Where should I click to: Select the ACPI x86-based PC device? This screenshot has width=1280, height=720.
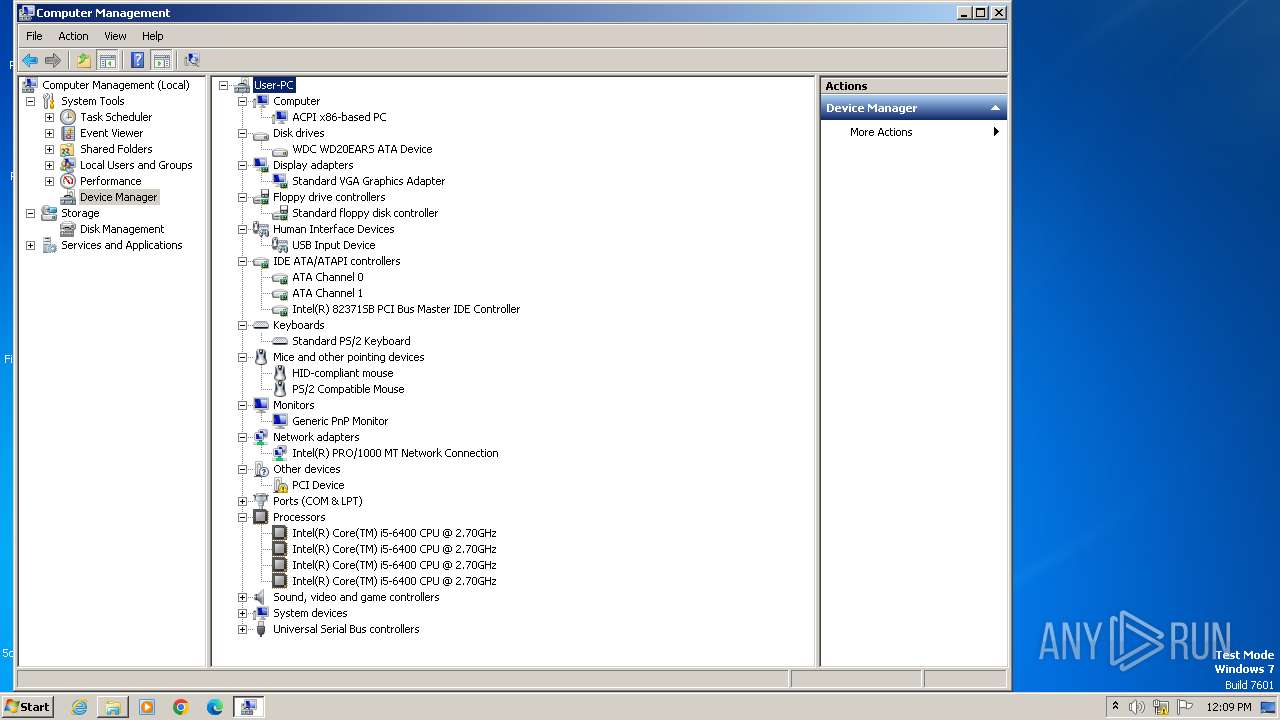(x=339, y=117)
